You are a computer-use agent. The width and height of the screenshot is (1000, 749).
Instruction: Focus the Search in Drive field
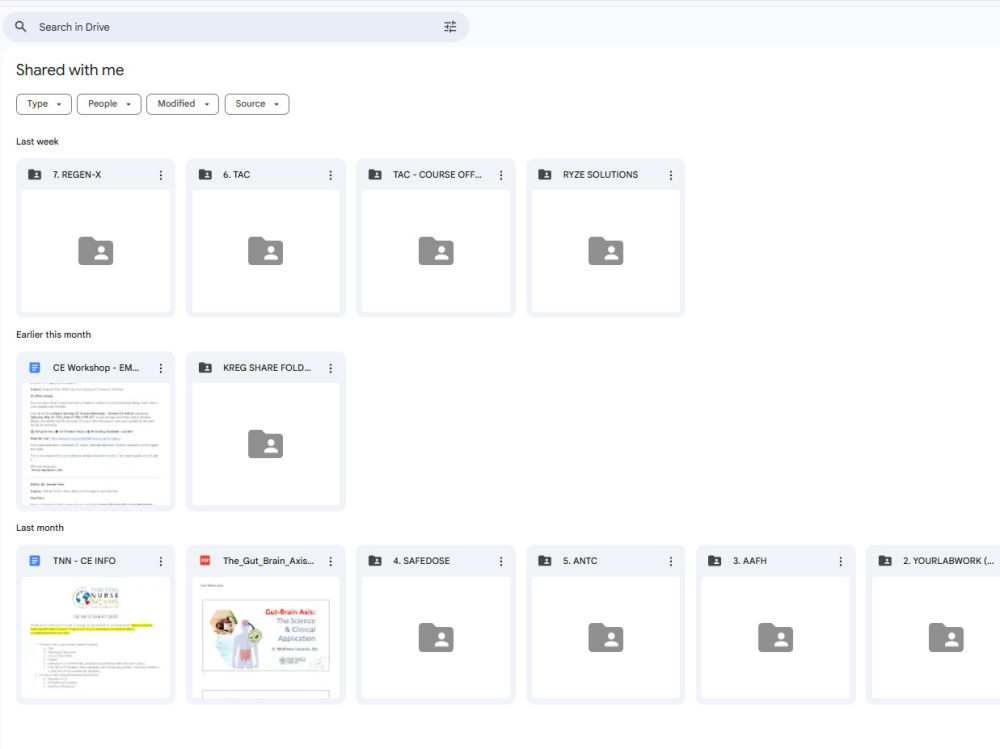(x=236, y=27)
